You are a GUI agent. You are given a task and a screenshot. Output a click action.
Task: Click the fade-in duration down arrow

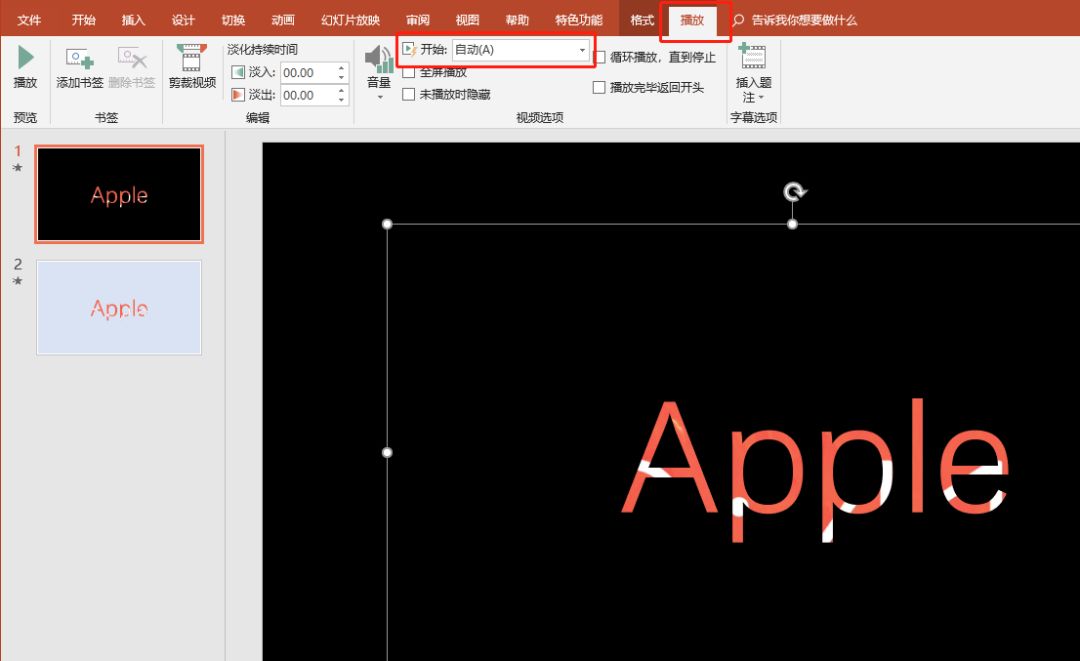342,77
